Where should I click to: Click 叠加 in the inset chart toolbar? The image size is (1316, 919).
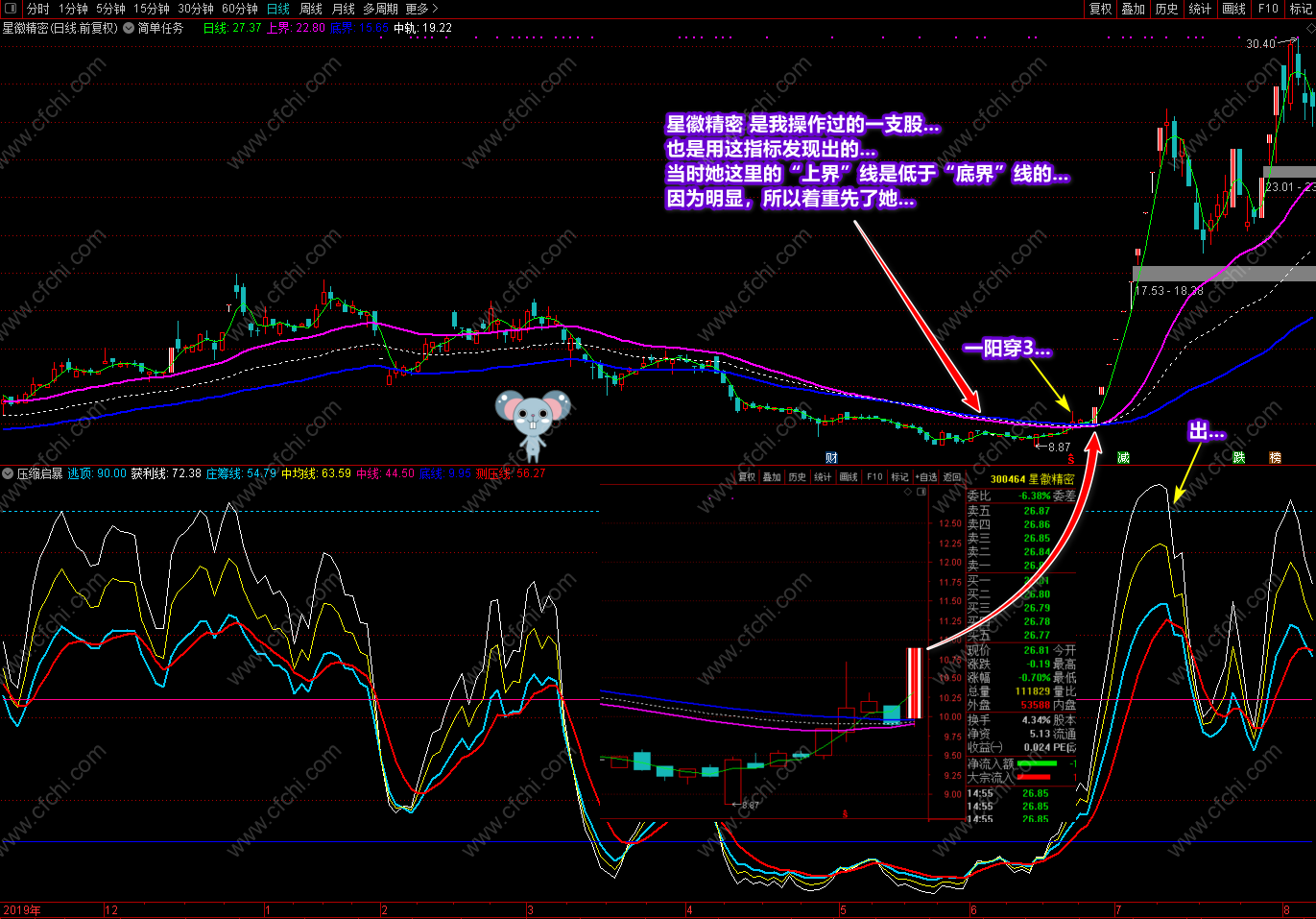(772, 477)
